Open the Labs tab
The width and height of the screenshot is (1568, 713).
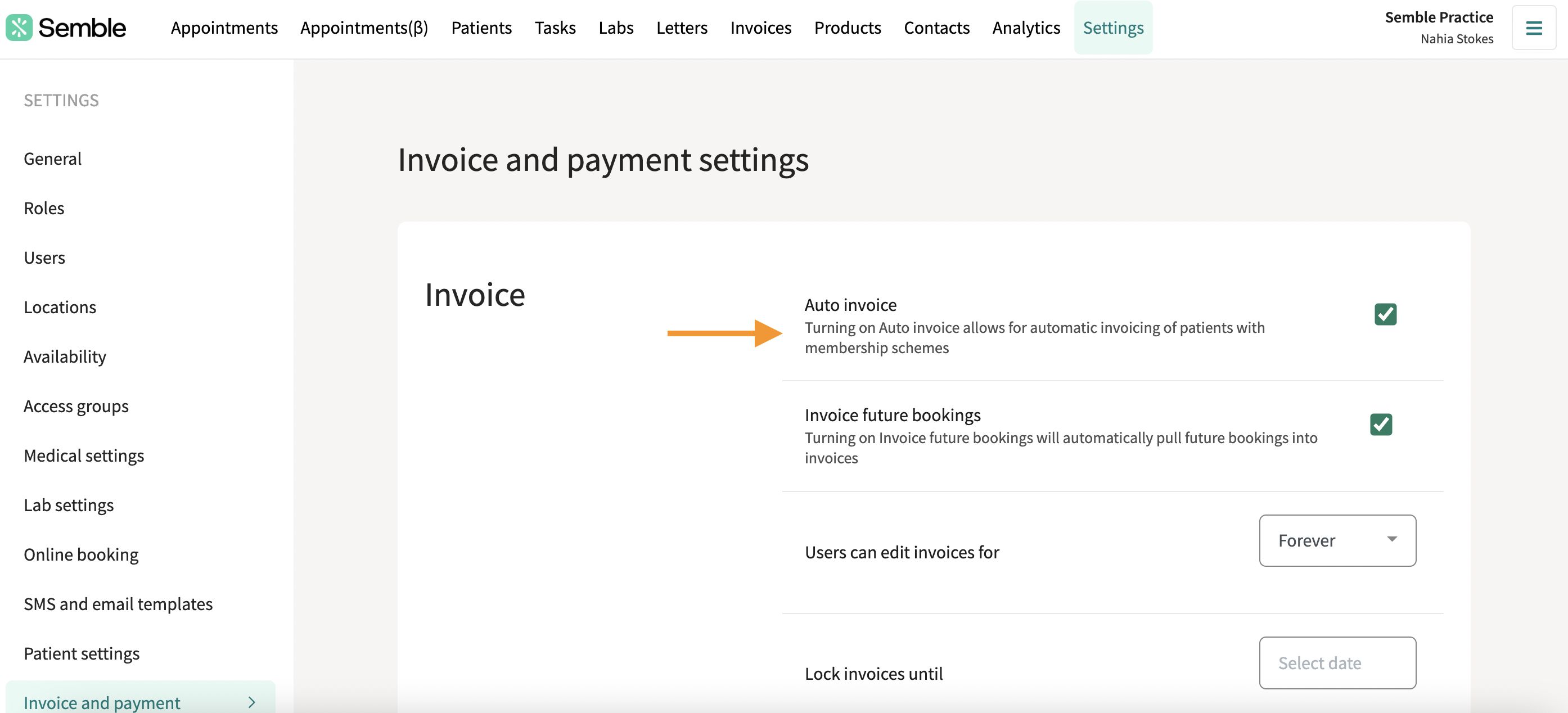tap(616, 28)
